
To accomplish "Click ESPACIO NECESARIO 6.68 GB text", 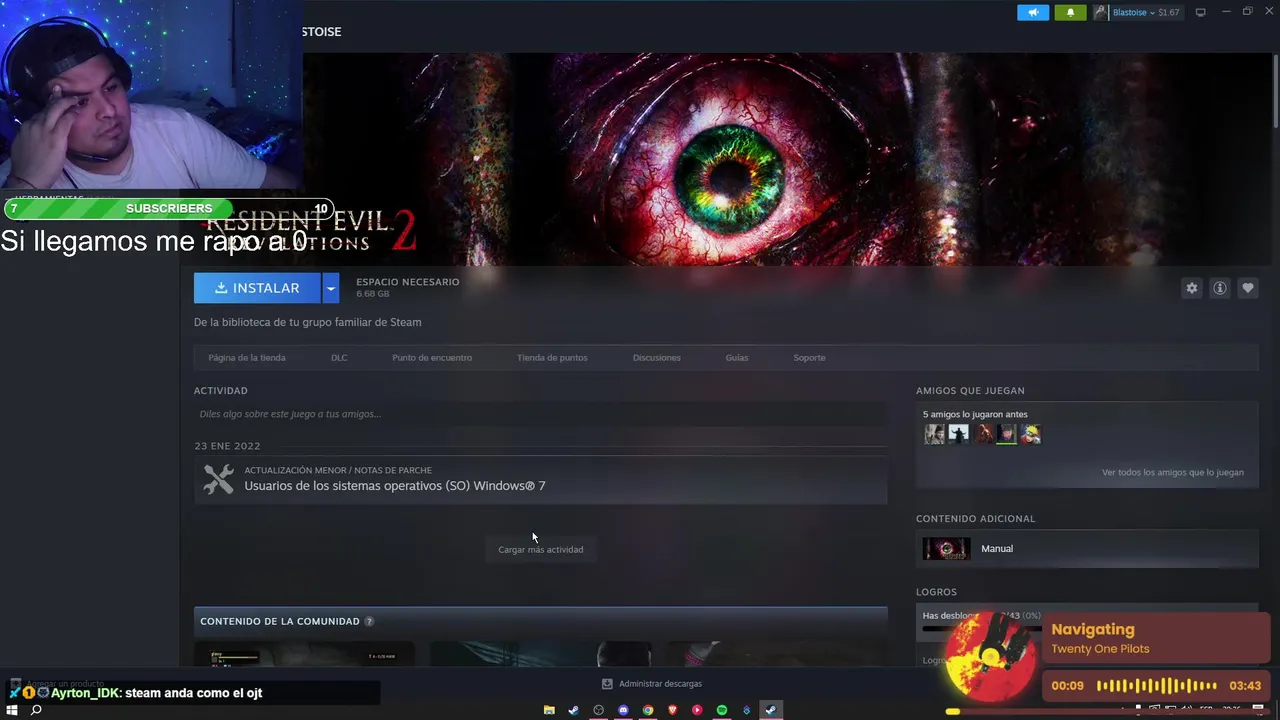I will coord(408,288).
